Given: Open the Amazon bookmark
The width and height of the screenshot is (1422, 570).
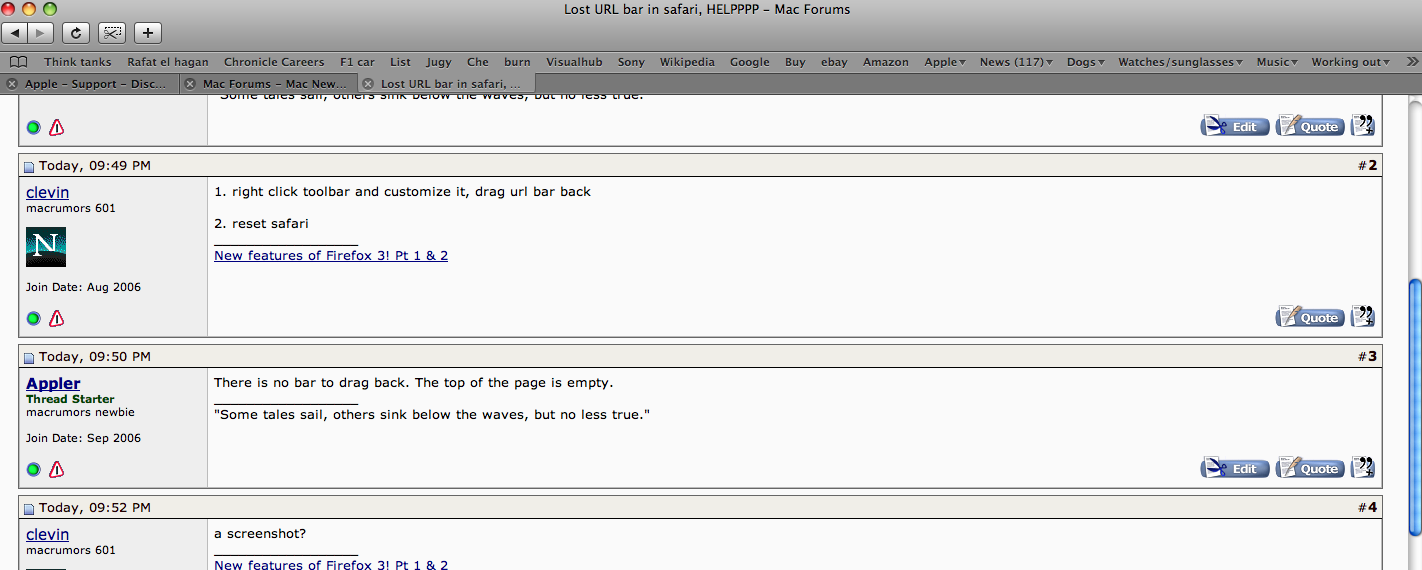Looking at the screenshot, I should [886, 62].
